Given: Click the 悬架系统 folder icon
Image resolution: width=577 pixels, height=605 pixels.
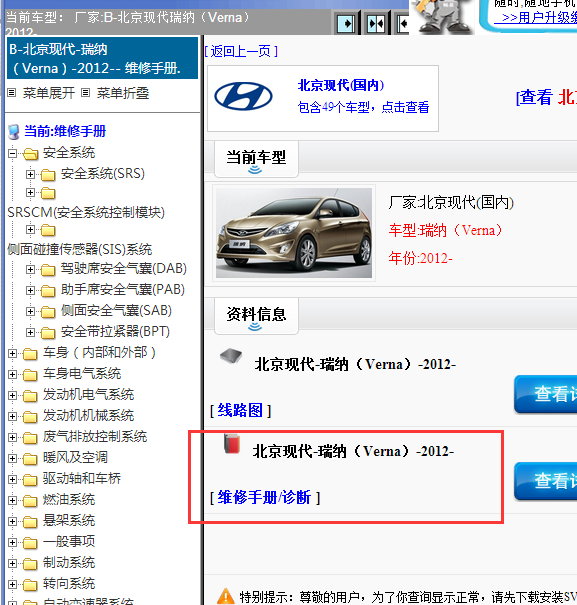Looking at the screenshot, I should 30,522.
